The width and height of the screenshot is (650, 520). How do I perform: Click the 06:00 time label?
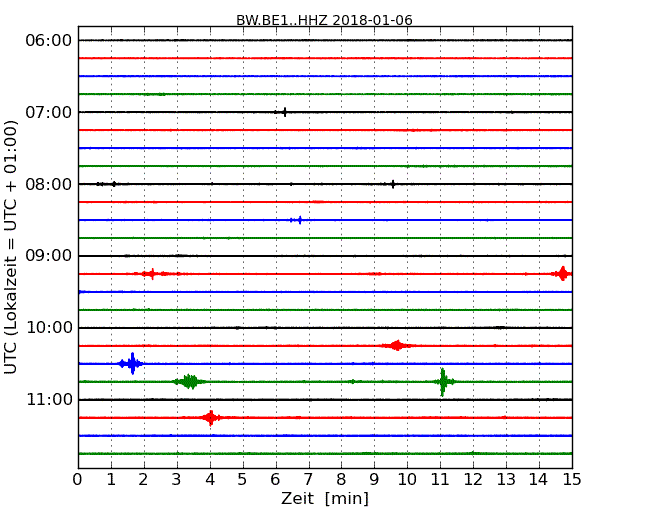pos(49,41)
